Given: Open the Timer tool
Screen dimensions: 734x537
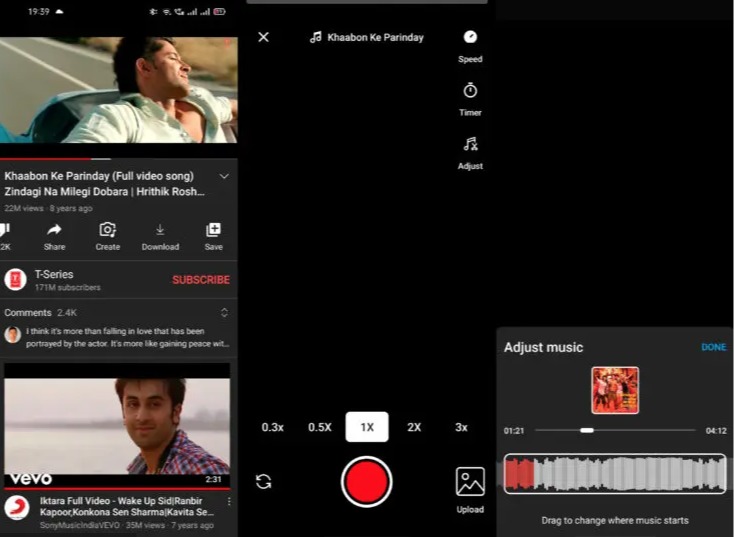Looking at the screenshot, I should [x=470, y=90].
